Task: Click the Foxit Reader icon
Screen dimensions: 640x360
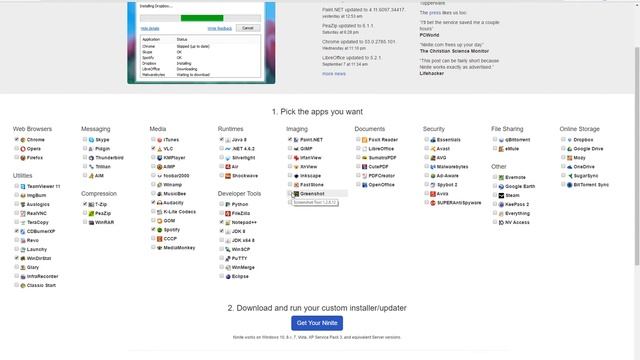Action: [x=364, y=140]
